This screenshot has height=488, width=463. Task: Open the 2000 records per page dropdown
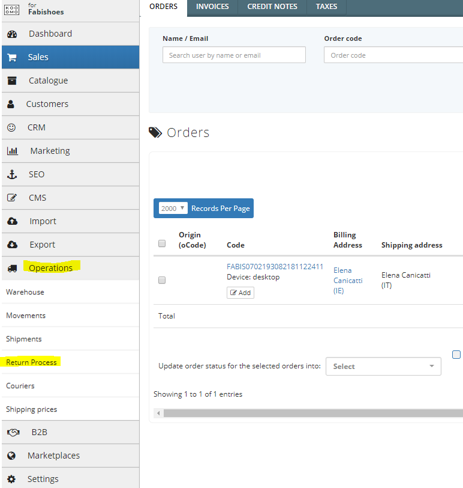coord(173,209)
